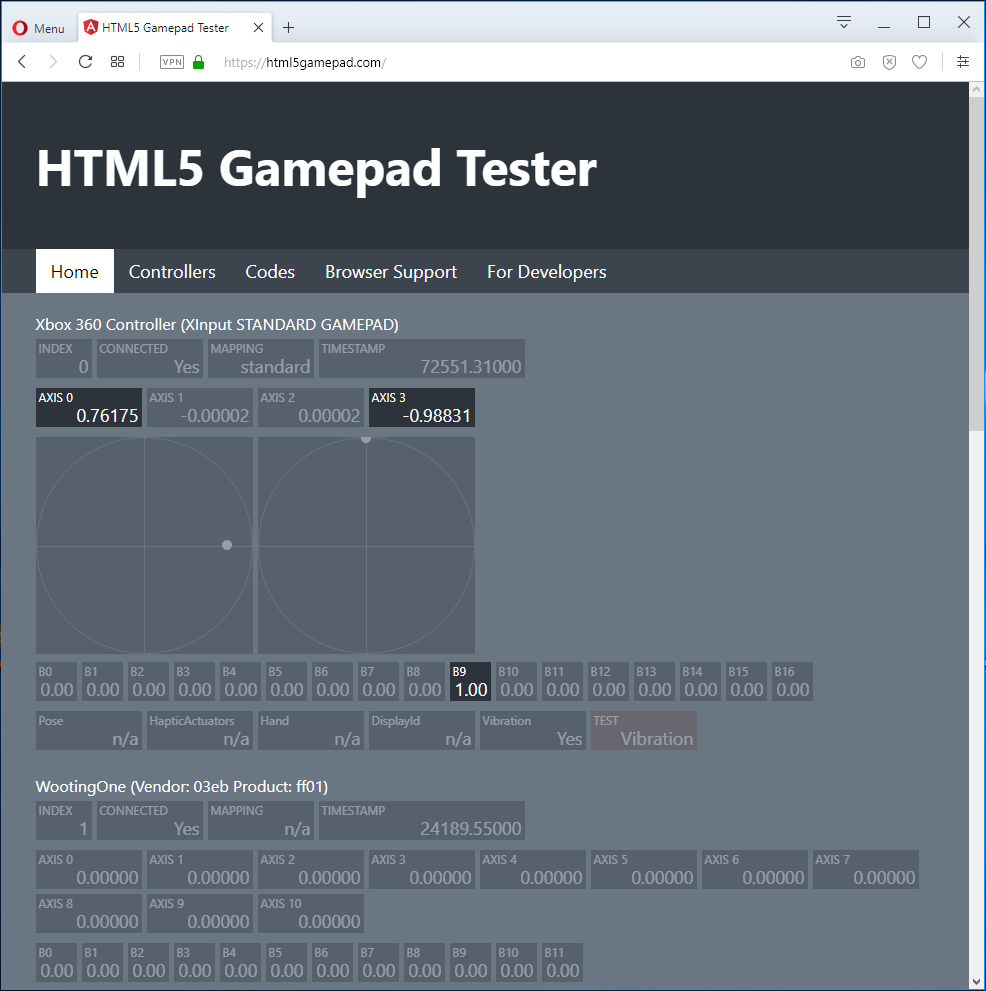Open a new tab with plus button

click(288, 28)
